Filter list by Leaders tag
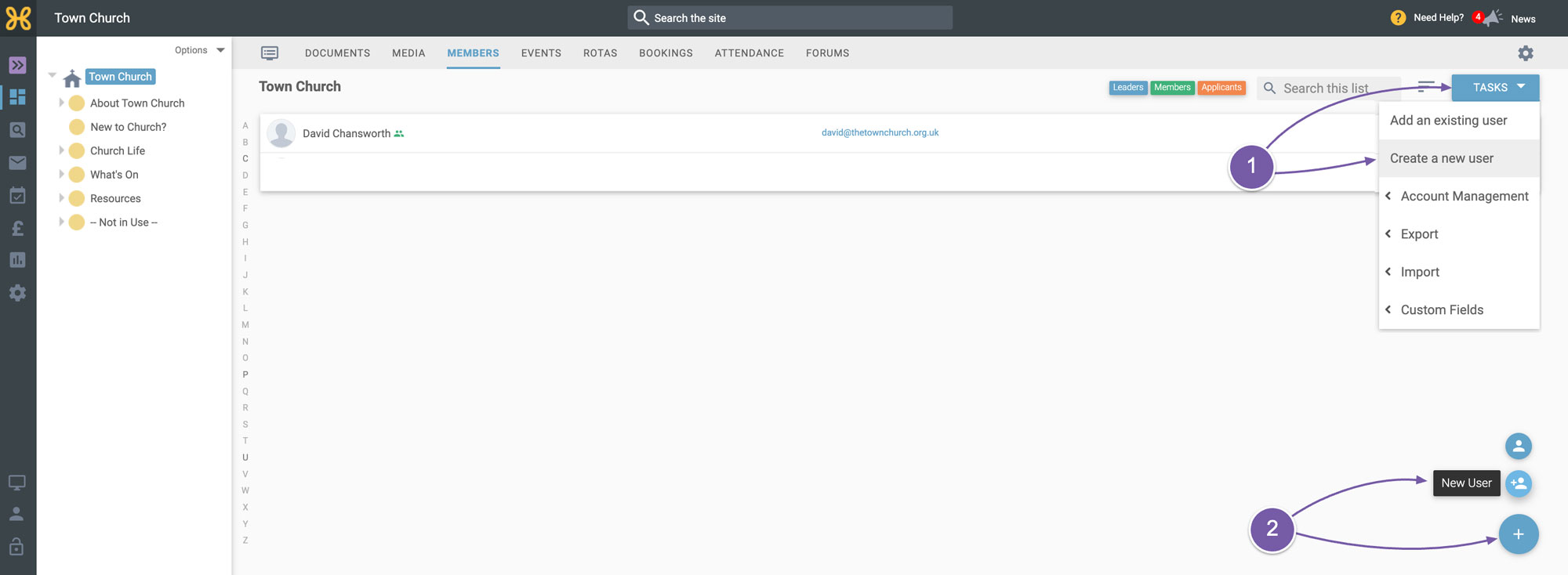Image resolution: width=1568 pixels, height=575 pixels. (1128, 88)
